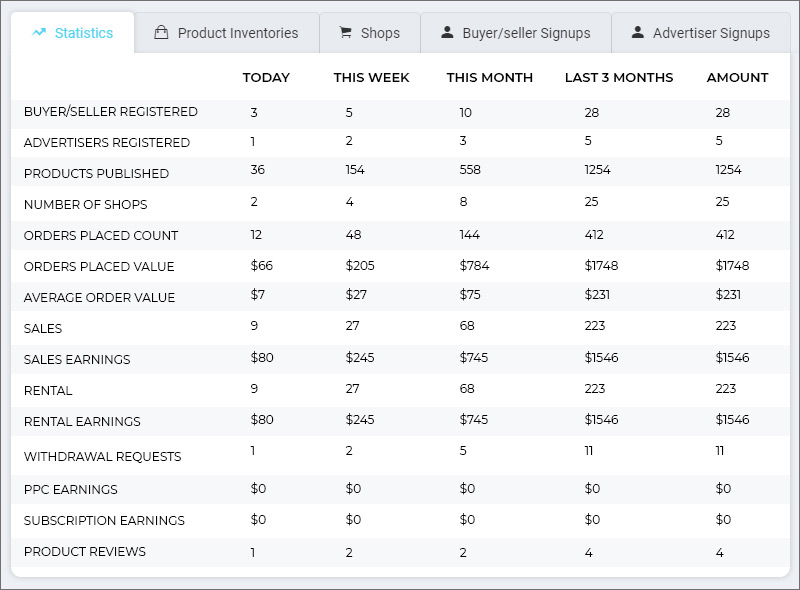Click the PRODUCTS PUBLISHED row label
Screen dimensions: 800x590
coord(96,174)
